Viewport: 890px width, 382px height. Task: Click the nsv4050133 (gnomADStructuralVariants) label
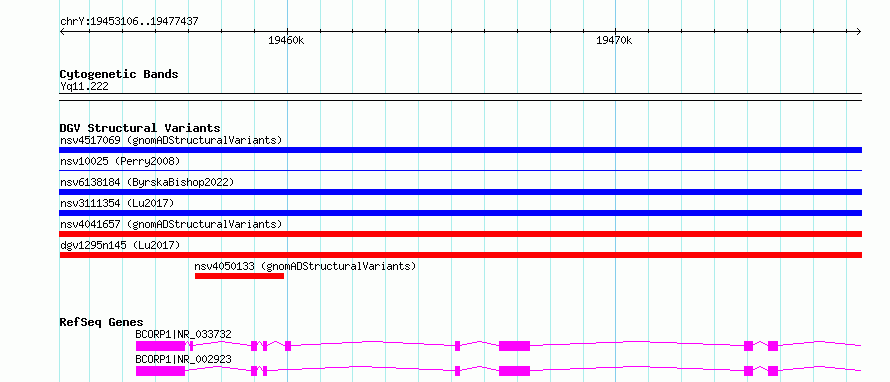click(305, 266)
